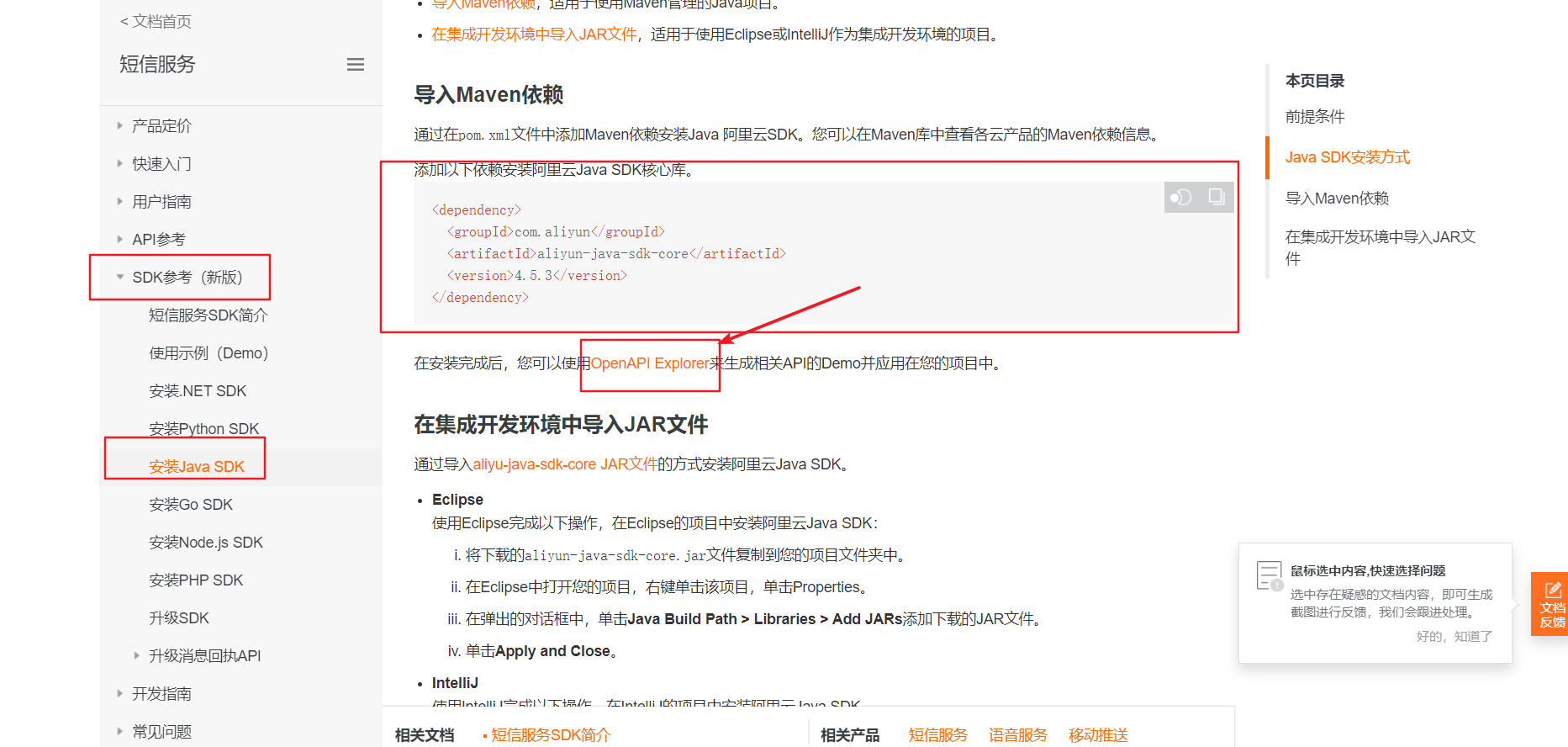The height and width of the screenshot is (747, 1568).
Task: Click the 本页目录 heading
Action: (x=1315, y=82)
